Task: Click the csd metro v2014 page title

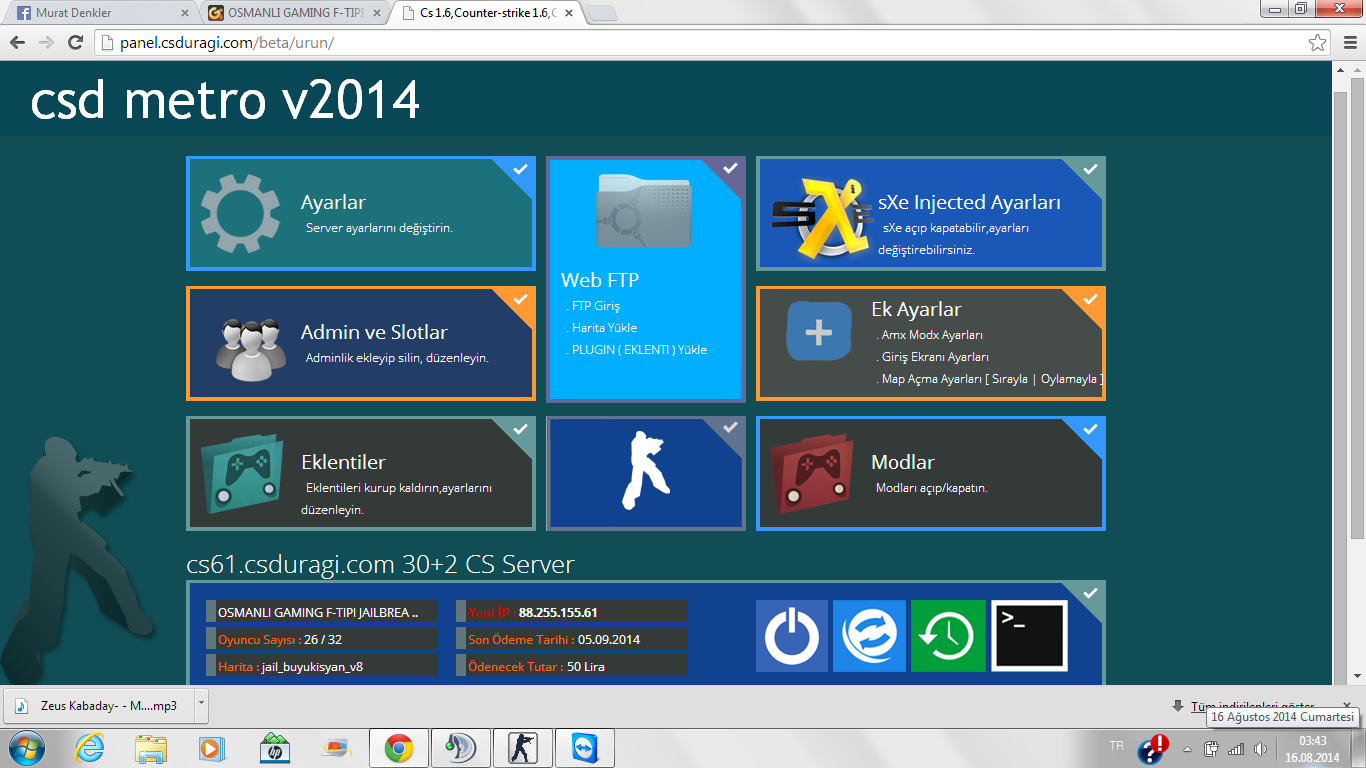Action: point(225,100)
